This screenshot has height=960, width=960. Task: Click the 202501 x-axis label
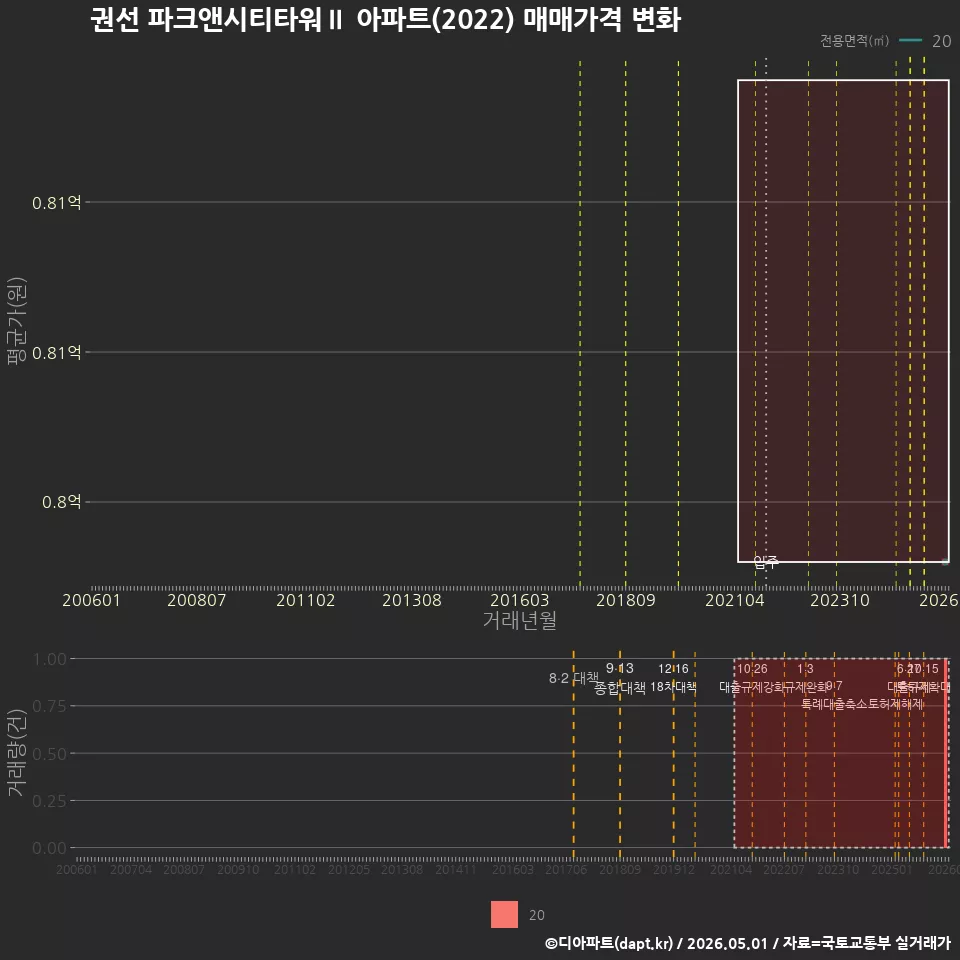pyautogui.click(x=892, y=869)
